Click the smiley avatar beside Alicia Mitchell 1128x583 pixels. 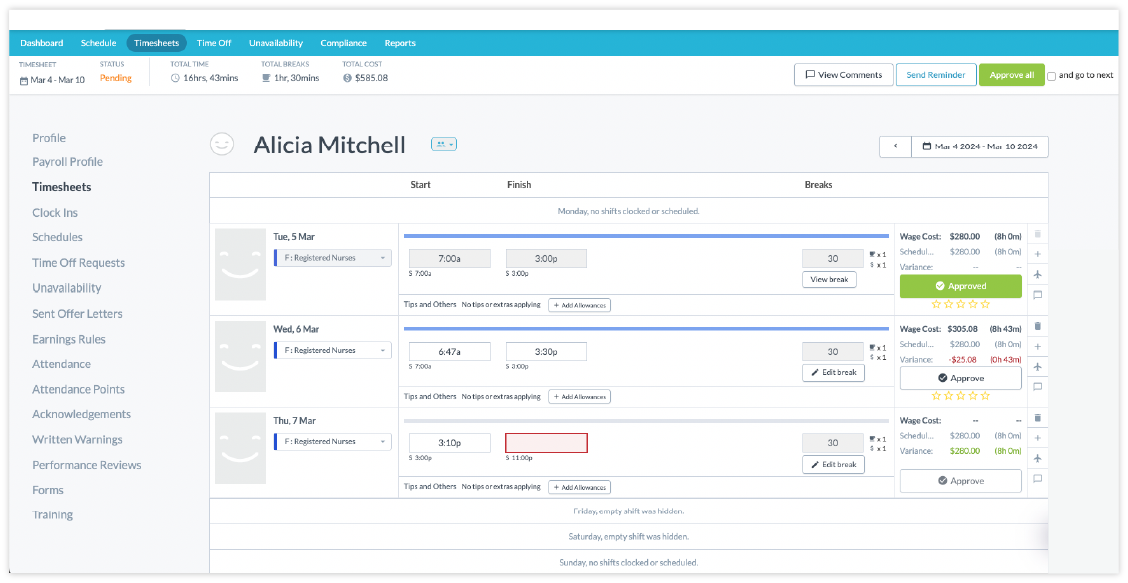(221, 145)
